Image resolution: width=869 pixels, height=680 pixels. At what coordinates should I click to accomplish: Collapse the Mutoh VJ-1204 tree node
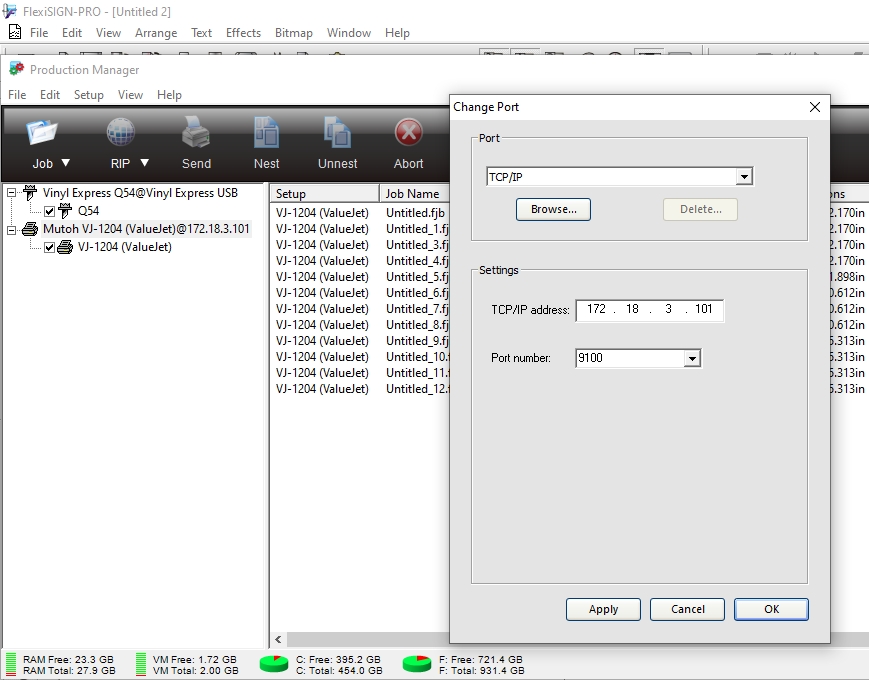(x=11, y=229)
